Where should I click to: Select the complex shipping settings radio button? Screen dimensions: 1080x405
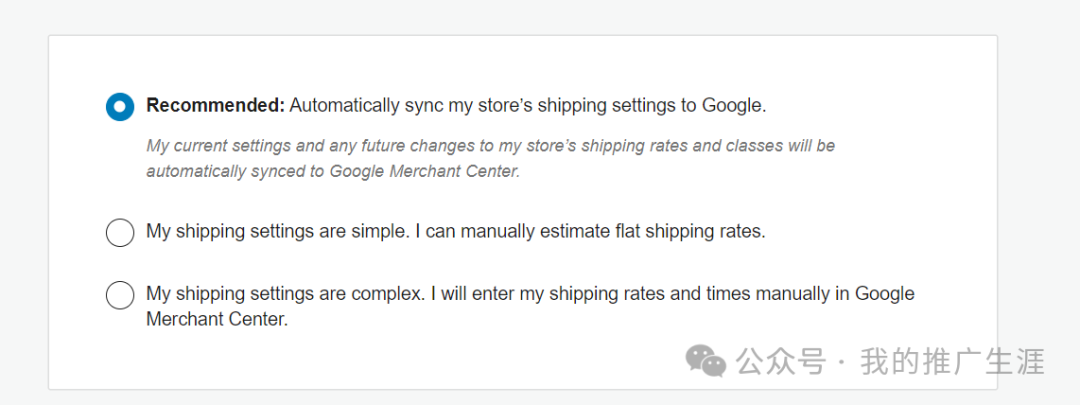pos(120,295)
